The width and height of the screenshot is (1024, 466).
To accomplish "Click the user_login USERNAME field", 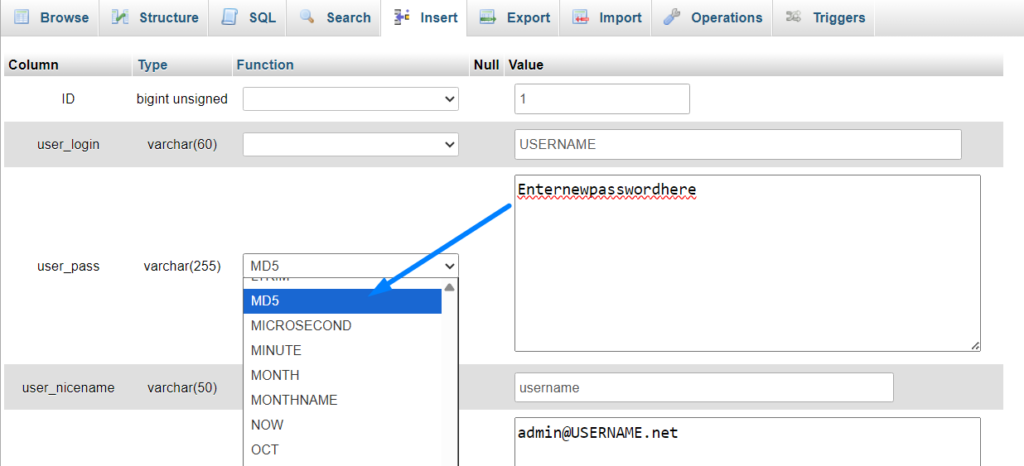I will click(x=738, y=144).
